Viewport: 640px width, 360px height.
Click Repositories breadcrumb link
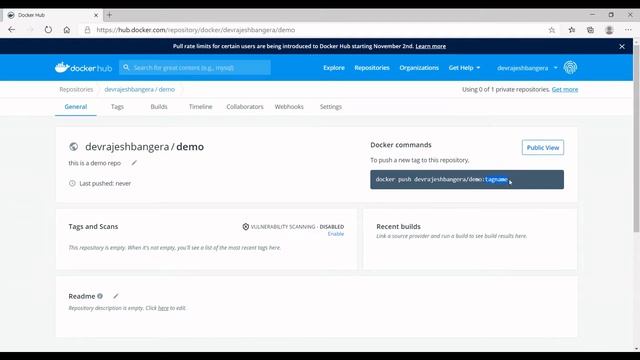pyautogui.click(x=76, y=89)
